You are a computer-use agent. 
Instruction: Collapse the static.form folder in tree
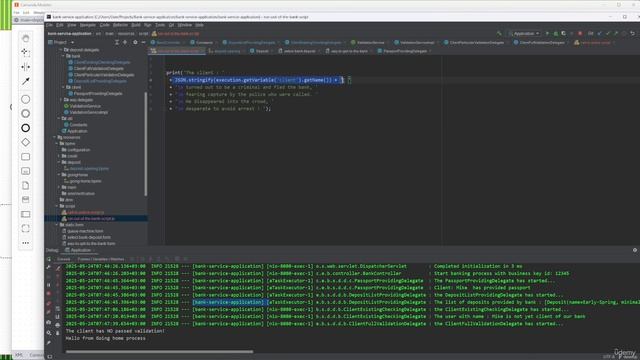pos(57,225)
